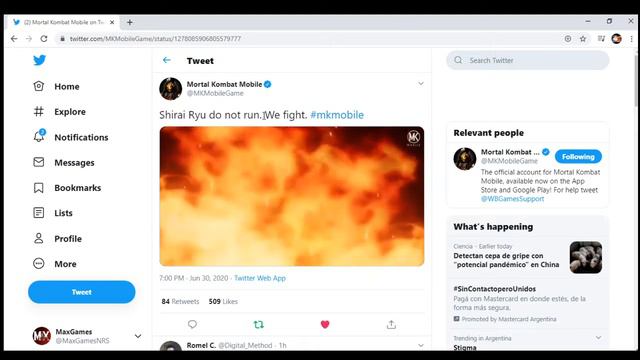Open the Twitter Web App source link
640x360 pixels.
(x=260, y=278)
